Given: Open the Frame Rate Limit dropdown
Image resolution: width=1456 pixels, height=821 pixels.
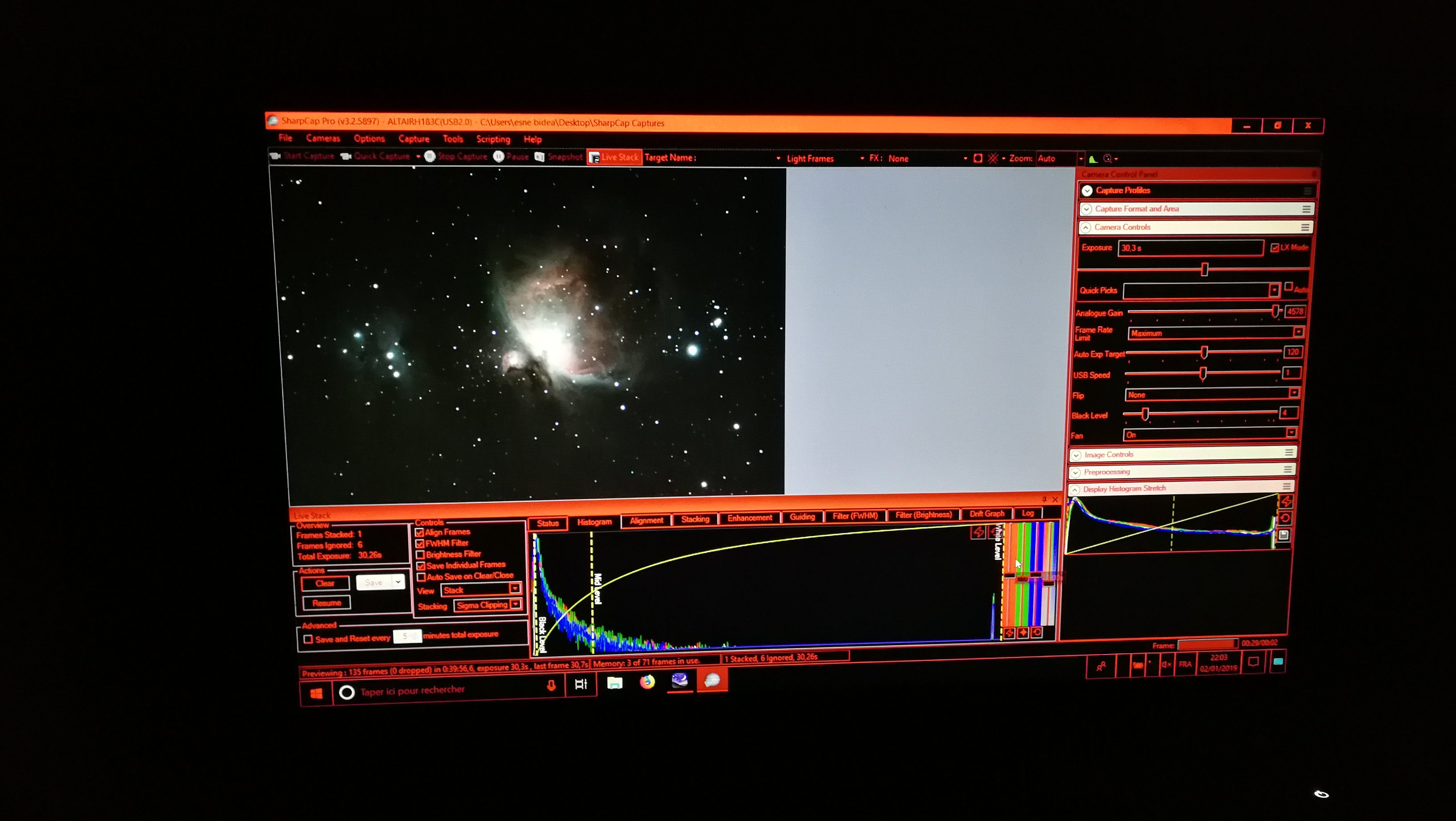Looking at the screenshot, I should click(1298, 332).
